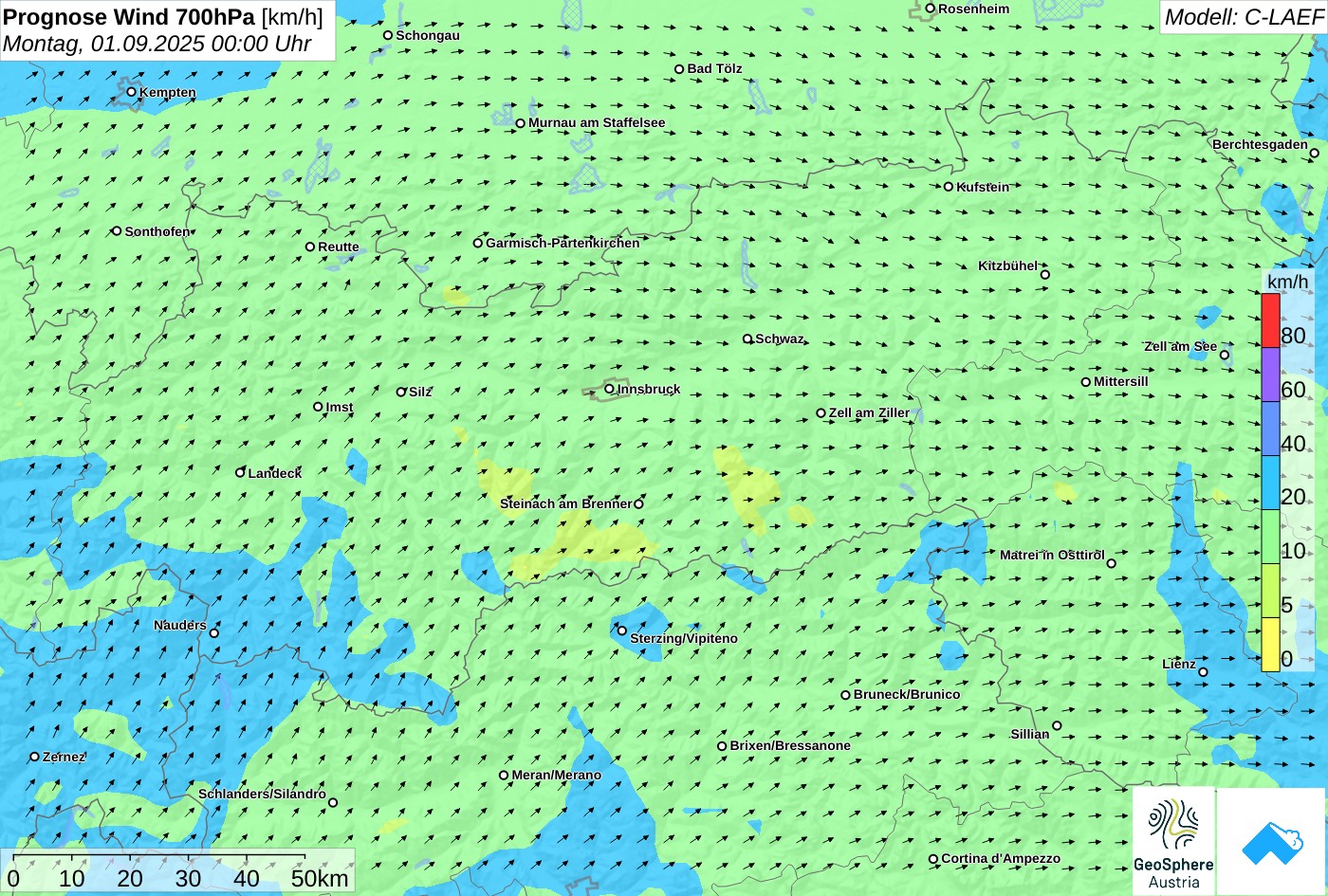1328x896 pixels.
Task: Click the Kitzbühel location marker
Action: pyautogui.click(x=1045, y=275)
